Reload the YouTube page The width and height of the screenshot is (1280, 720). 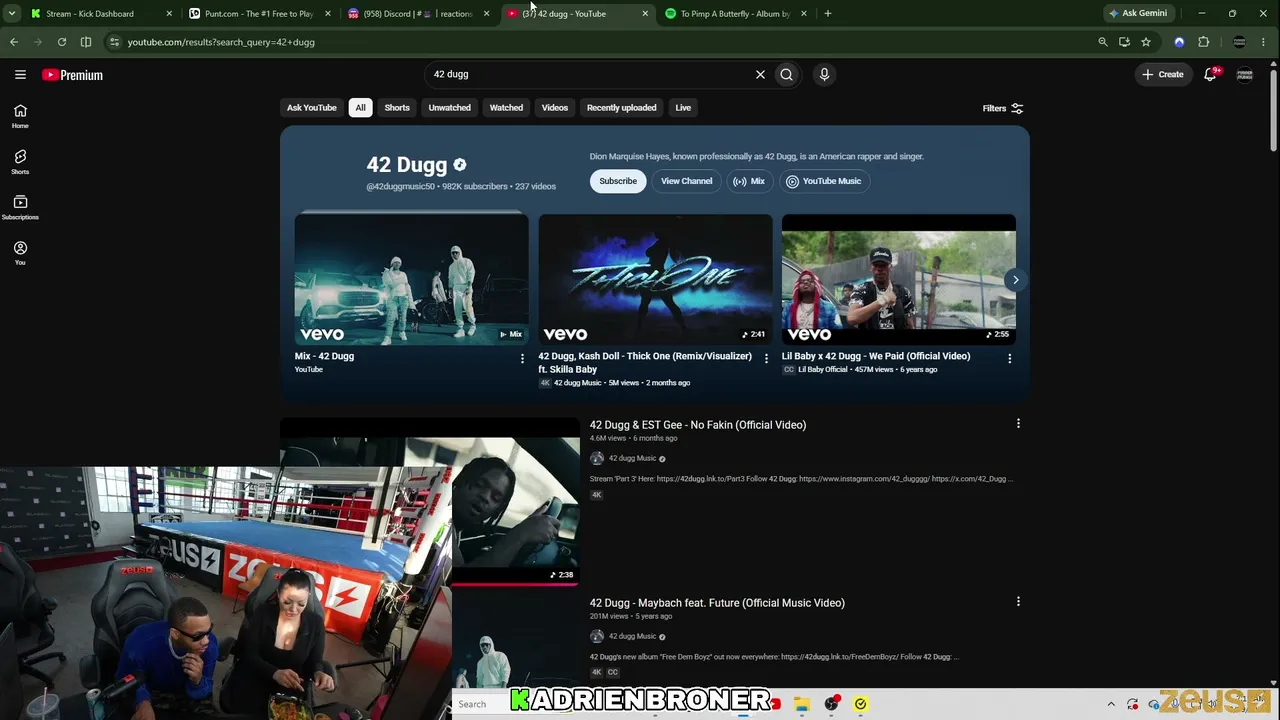point(62,42)
